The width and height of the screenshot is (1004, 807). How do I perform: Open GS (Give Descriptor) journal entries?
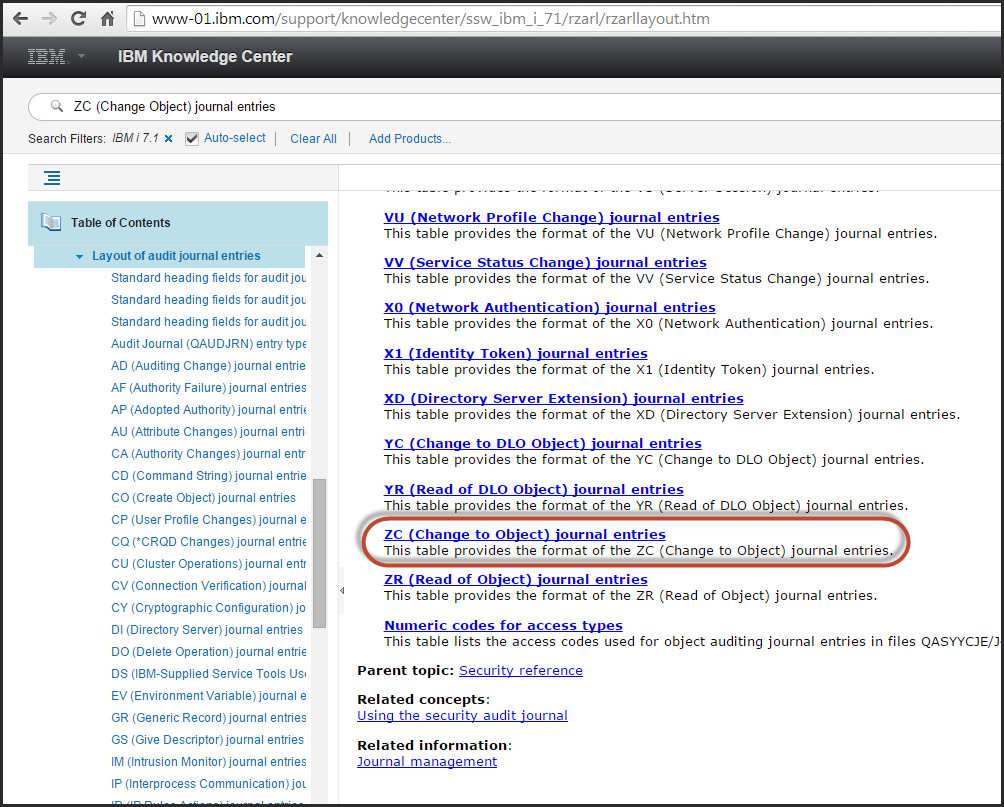[207, 740]
